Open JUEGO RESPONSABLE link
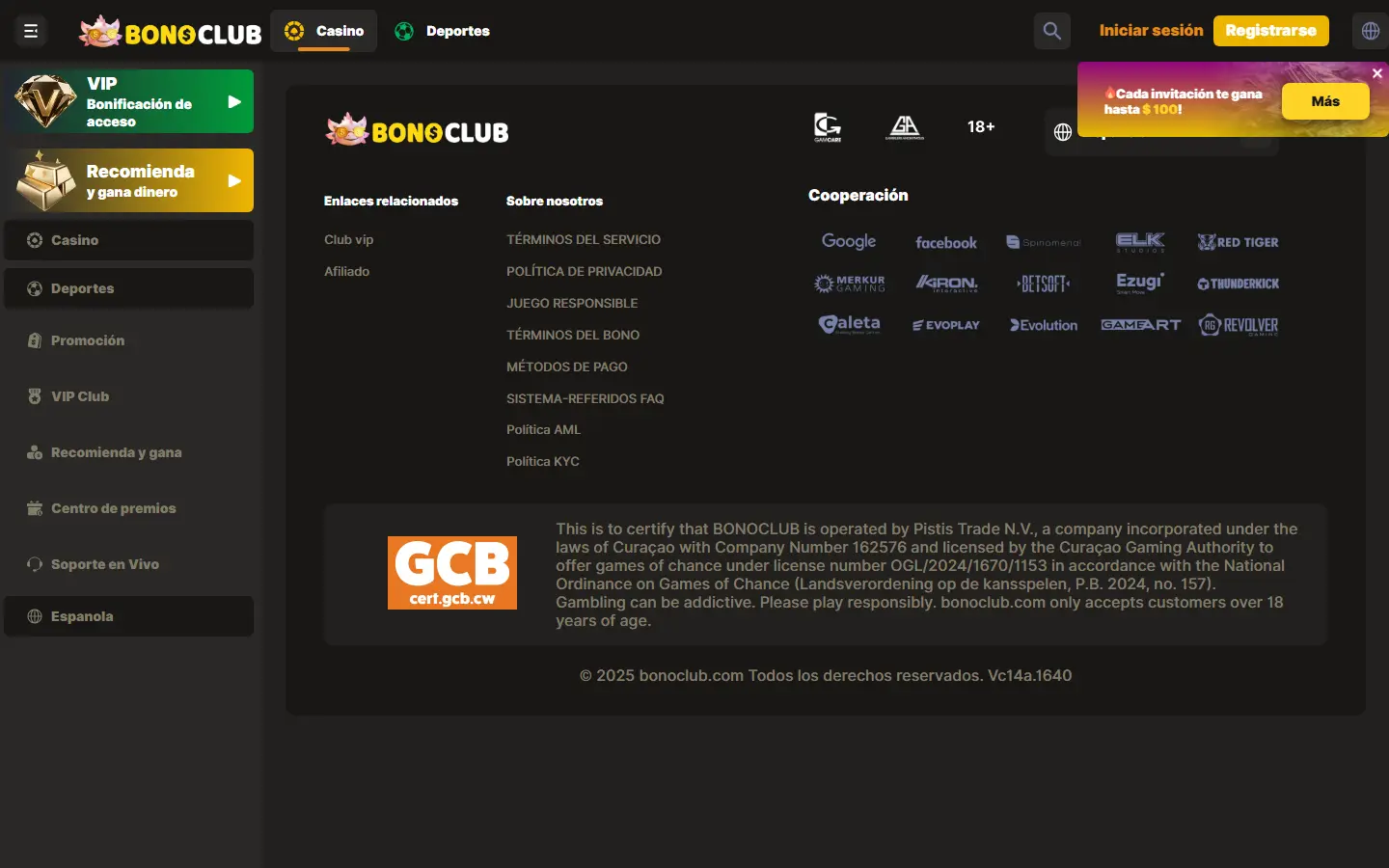Screen dimensions: 1389x868 [x=572, y=303]
